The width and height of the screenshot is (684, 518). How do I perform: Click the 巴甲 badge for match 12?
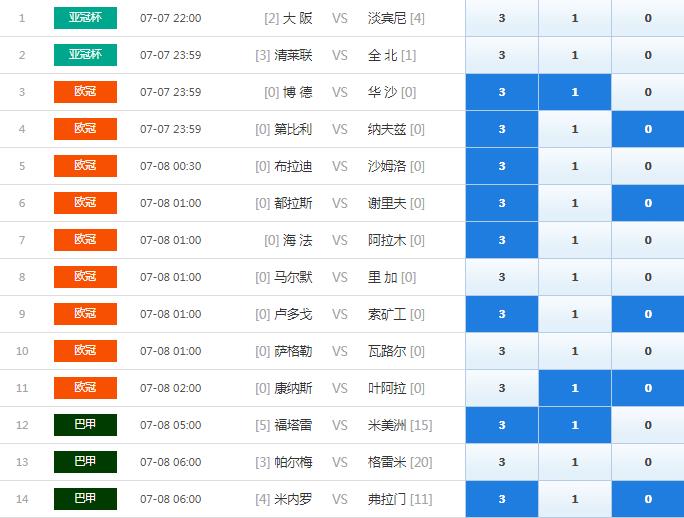pos(85,425)
